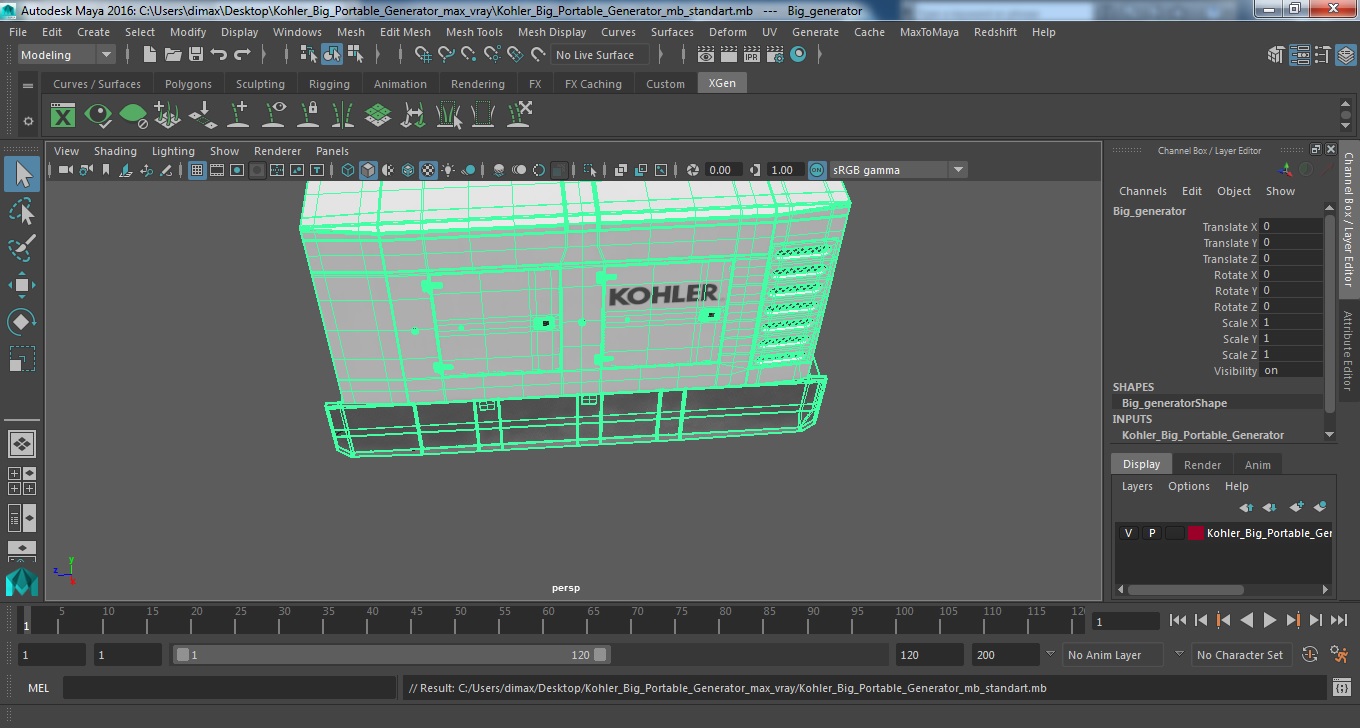Click frame 60 on the time slider

pos(548,620)
